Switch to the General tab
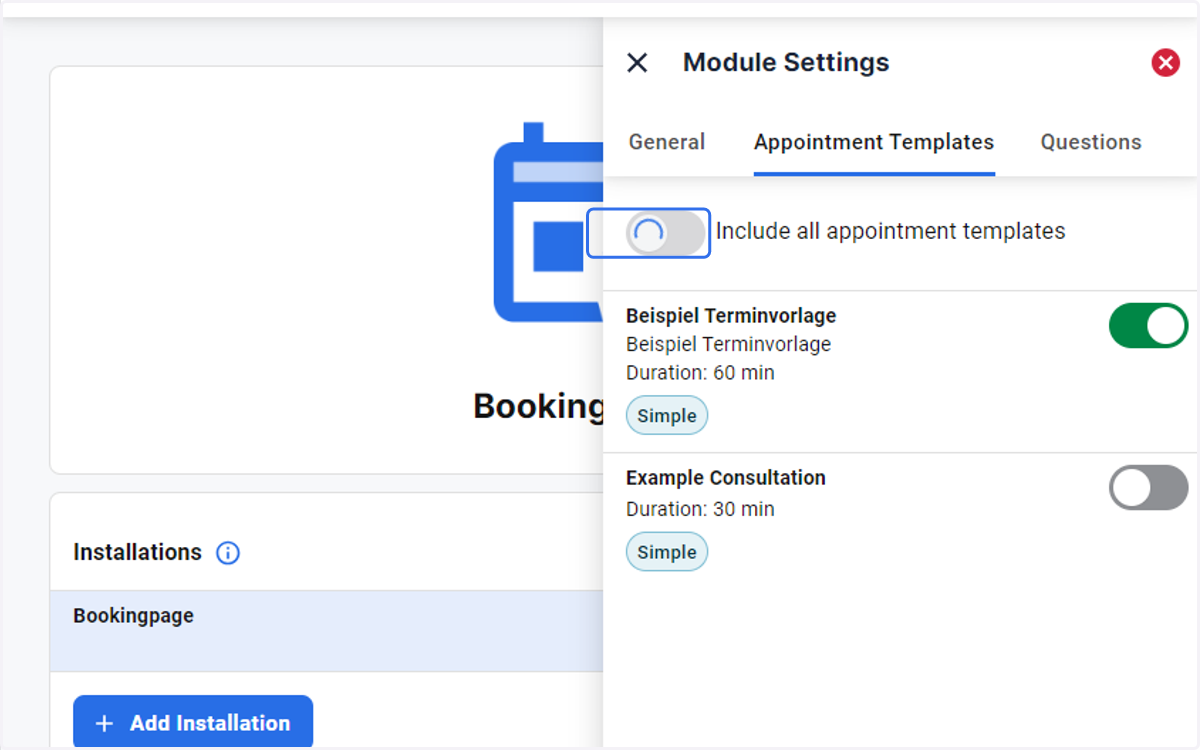 click(x=667, y=142)
